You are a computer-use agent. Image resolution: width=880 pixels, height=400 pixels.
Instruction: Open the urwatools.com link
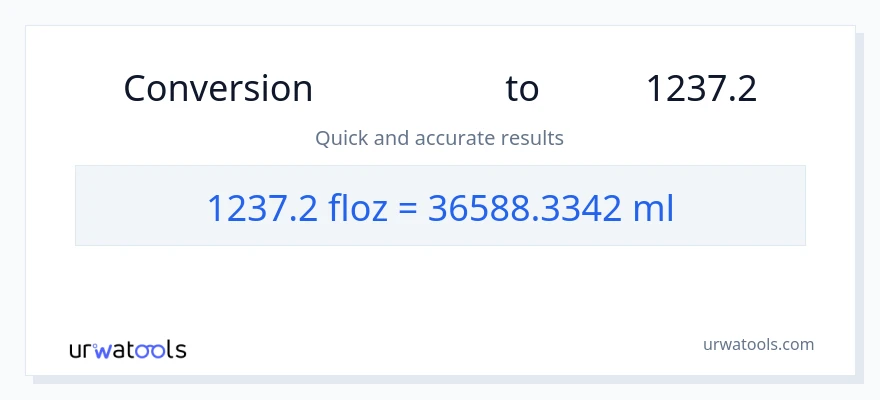pos(758,344)
